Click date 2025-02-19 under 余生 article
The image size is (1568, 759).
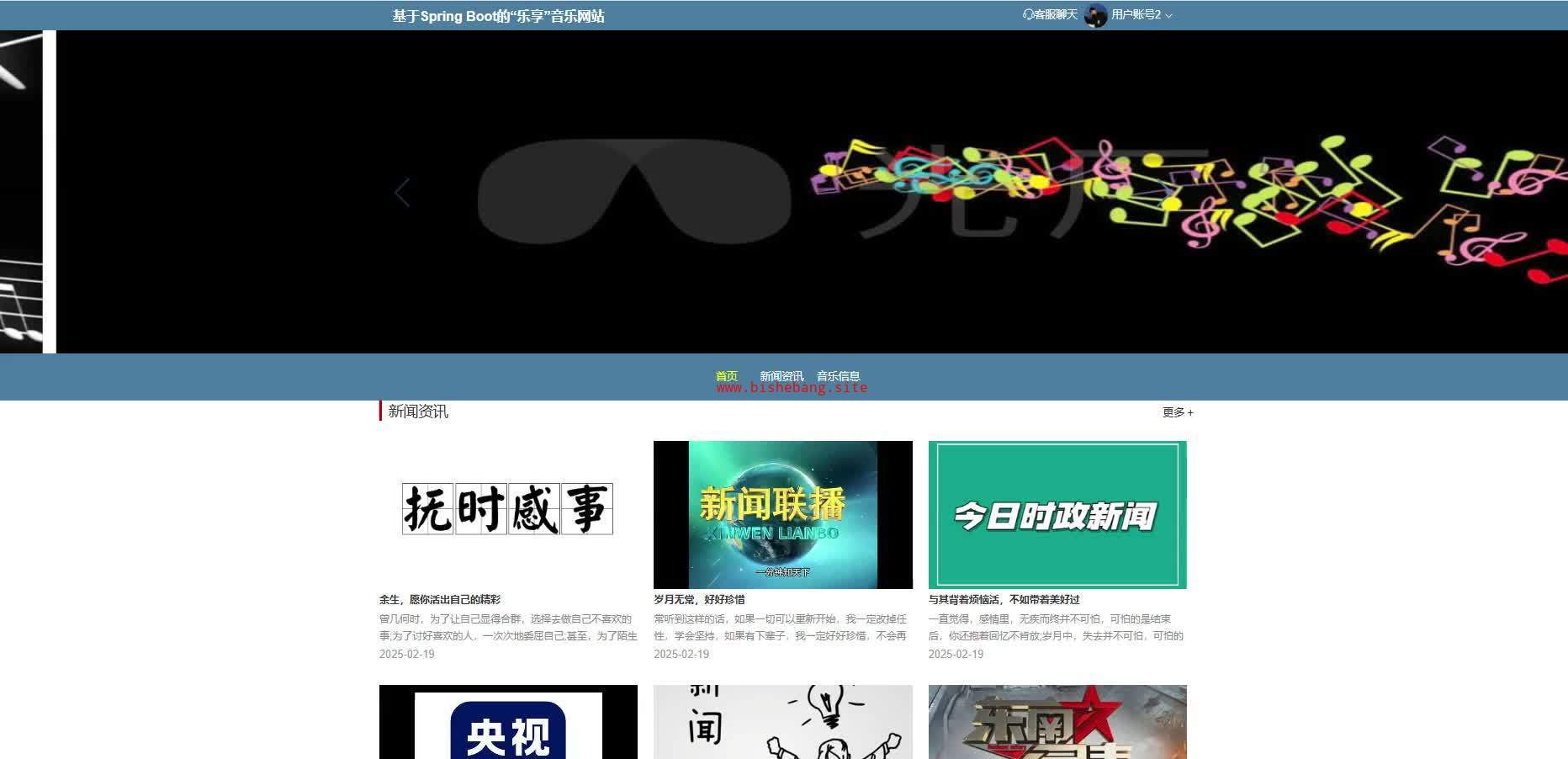tap(407, 655)
